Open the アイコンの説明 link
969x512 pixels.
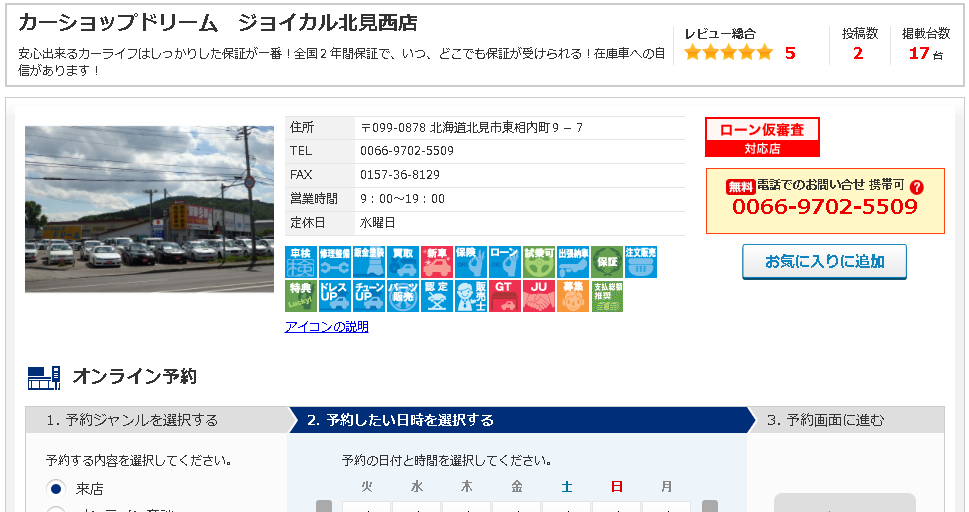click(326, 326)
